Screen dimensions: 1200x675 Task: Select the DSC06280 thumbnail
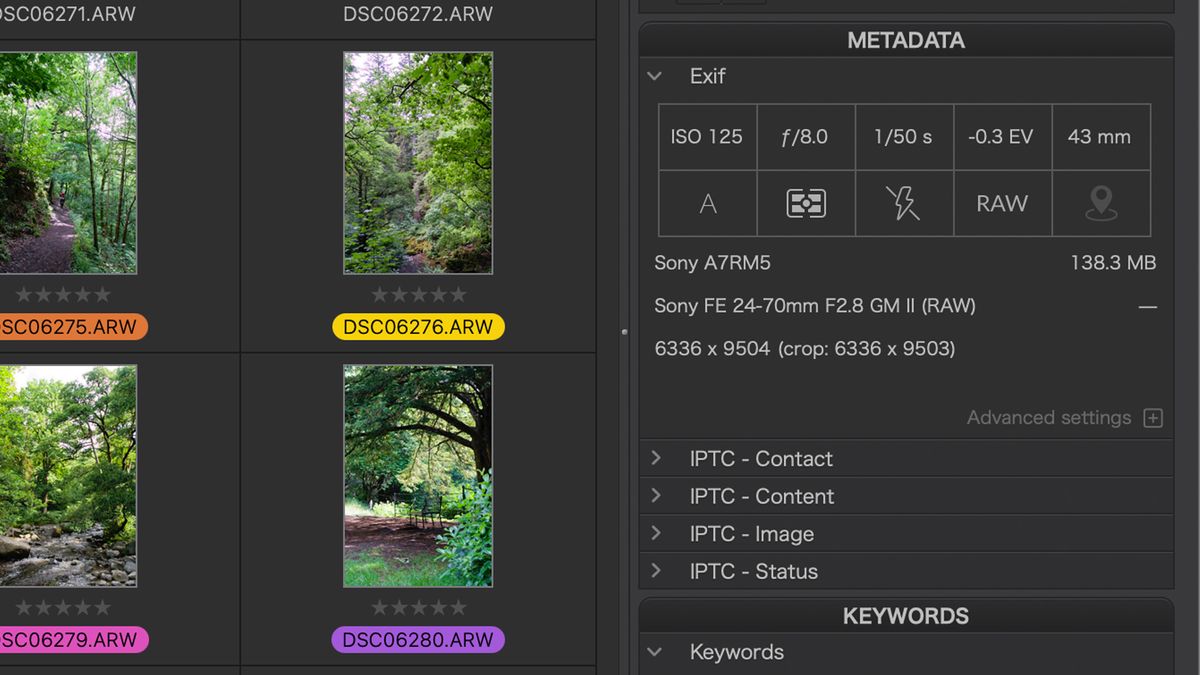pyautogui.click(x=418, y=475)
